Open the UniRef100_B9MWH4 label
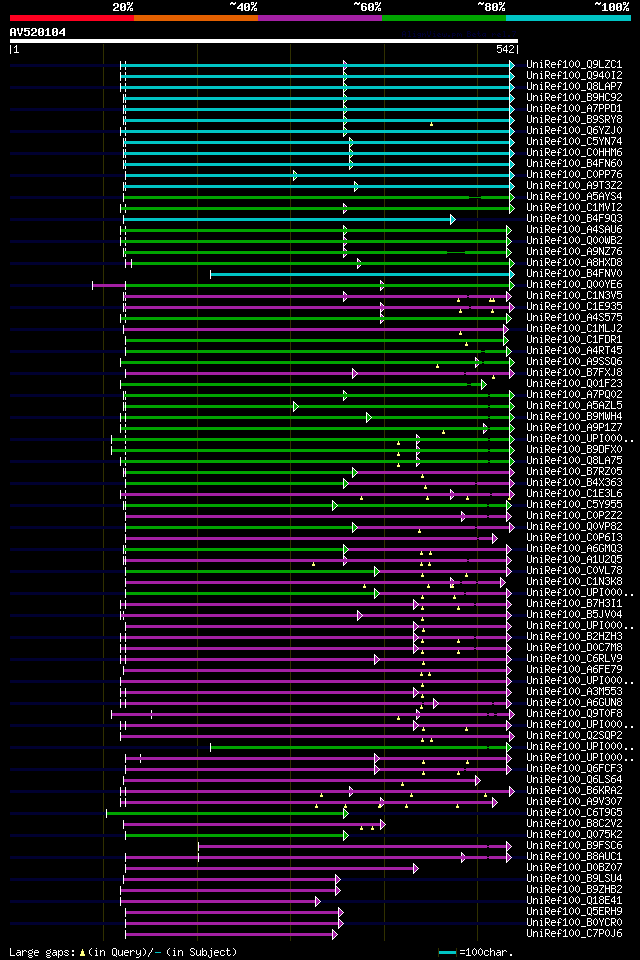The image size is (640, 960). point(574,417)
